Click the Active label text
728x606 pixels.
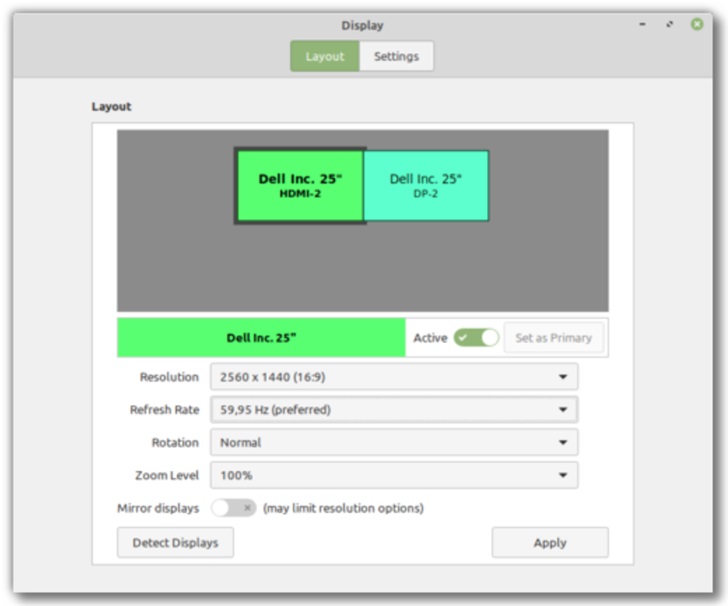click(430, 338)
